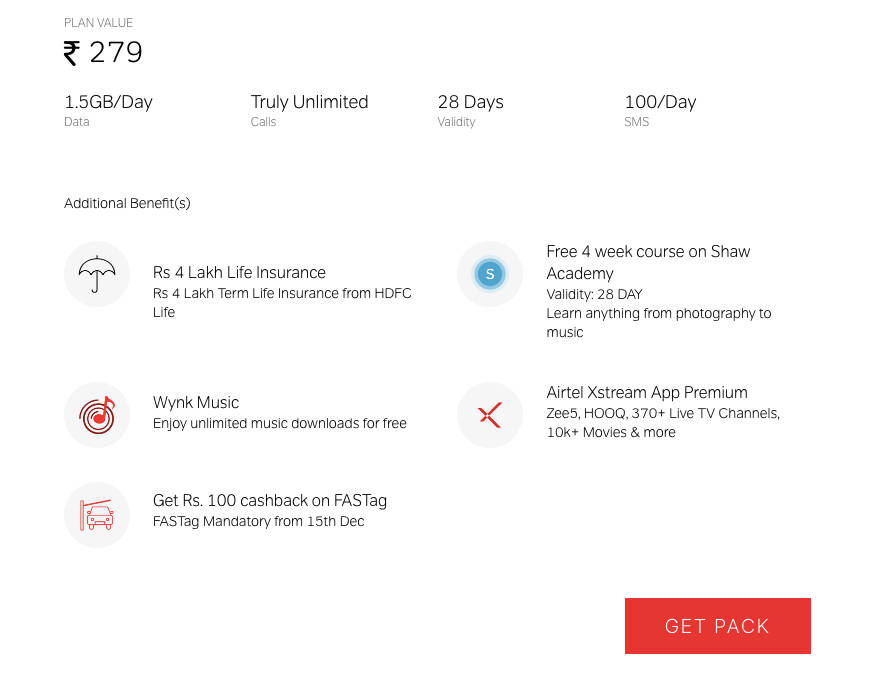Click the FASTag car icon
Screen dimensions: 878x684
(x=97, y=515)
